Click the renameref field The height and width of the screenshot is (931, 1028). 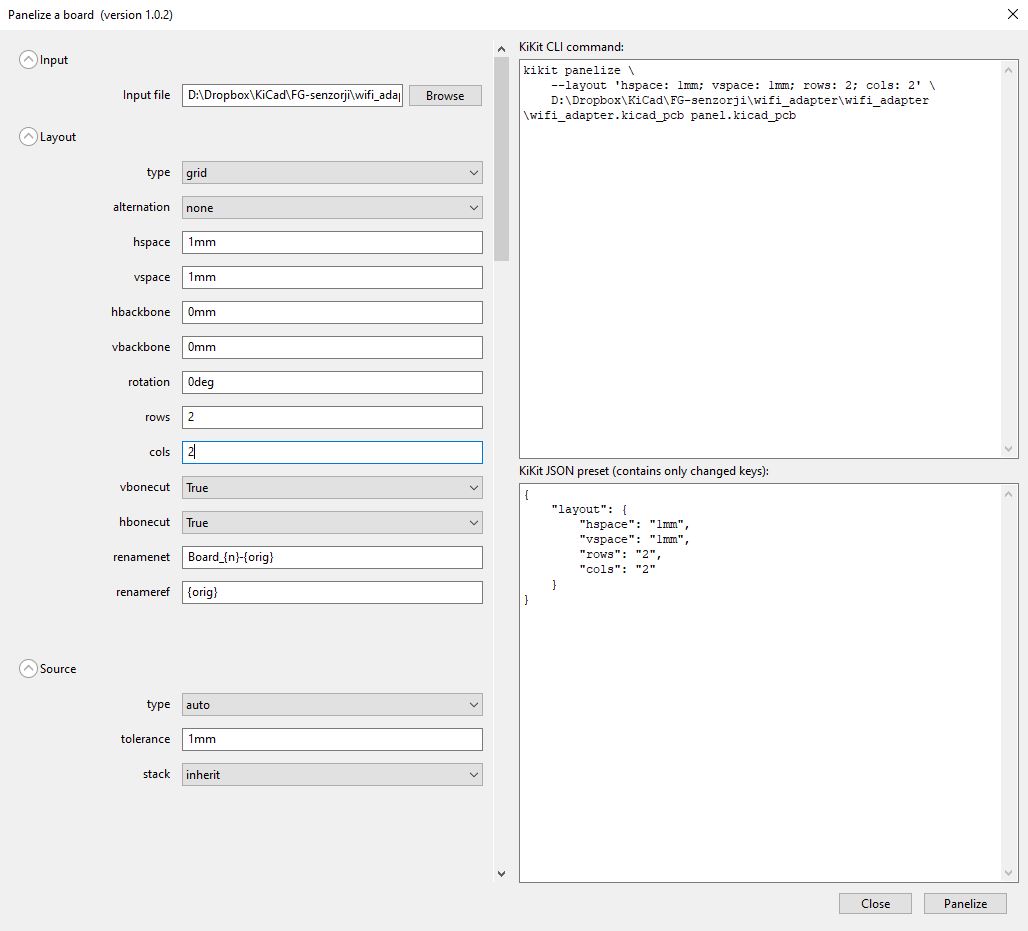(x=332, y=592)
